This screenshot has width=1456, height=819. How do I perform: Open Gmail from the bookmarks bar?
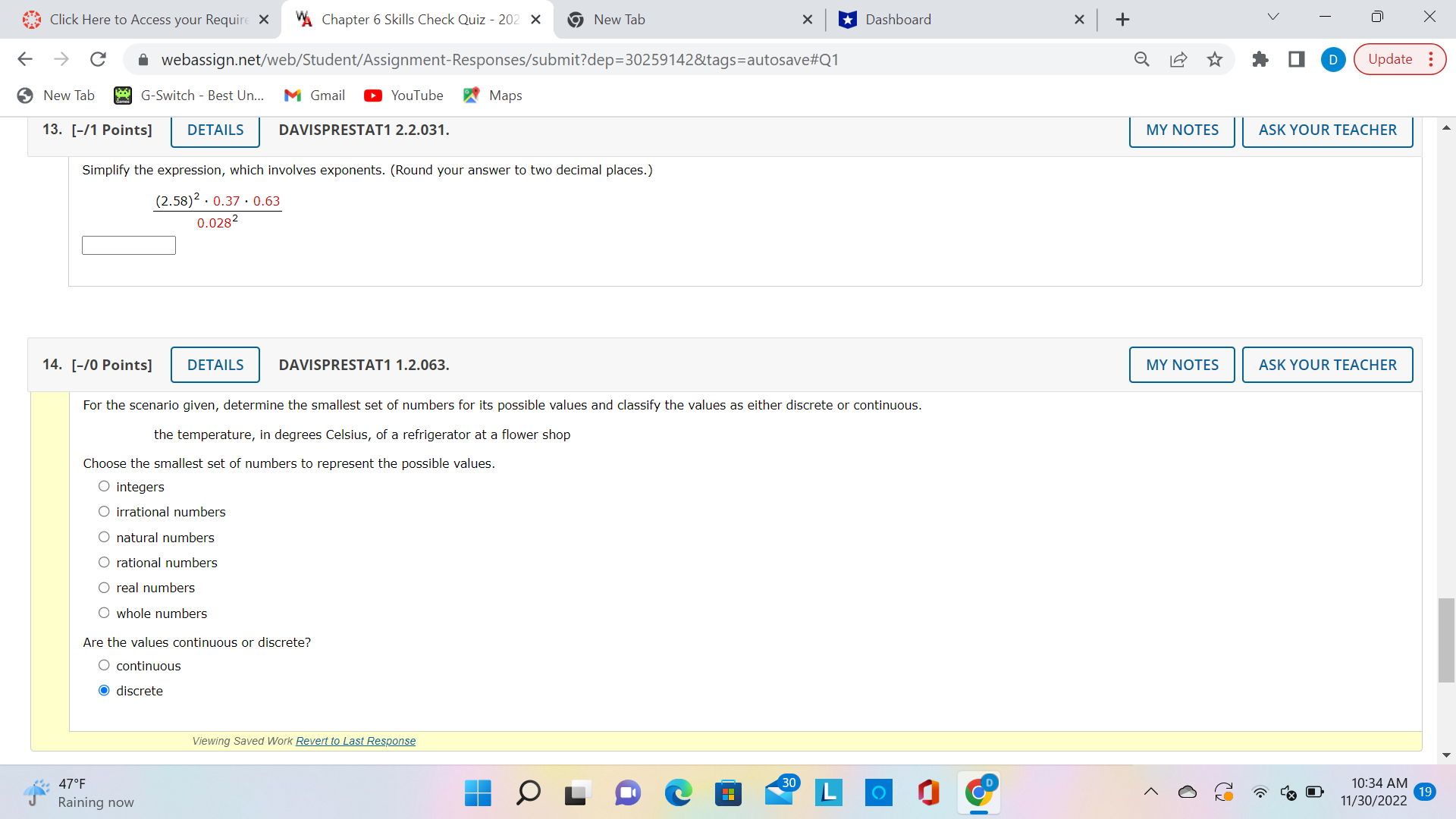point(314,96)
